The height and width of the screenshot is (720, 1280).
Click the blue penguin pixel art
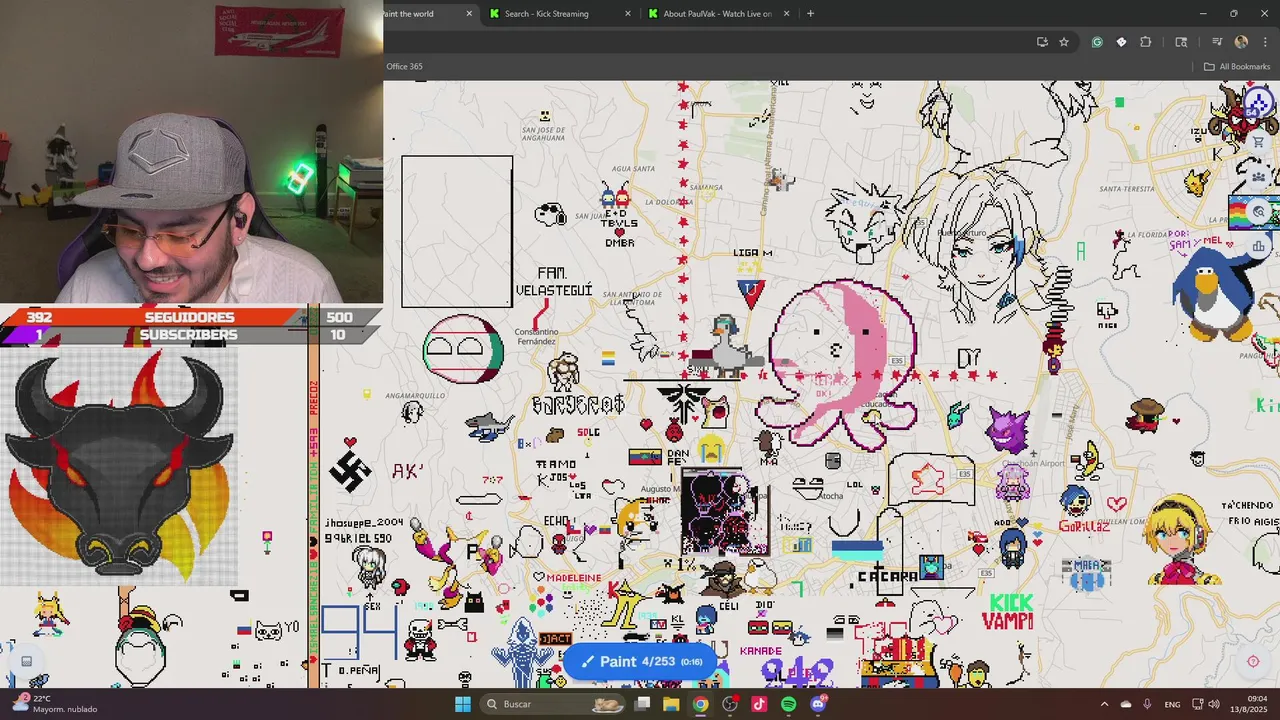click(1213, 295)
